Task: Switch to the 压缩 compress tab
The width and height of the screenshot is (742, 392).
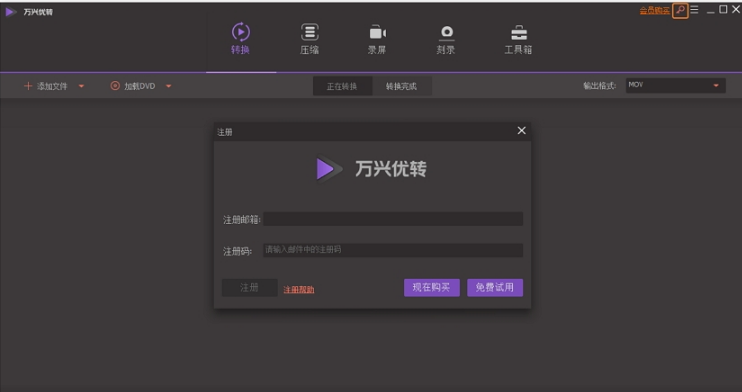Action: [309, 38]
